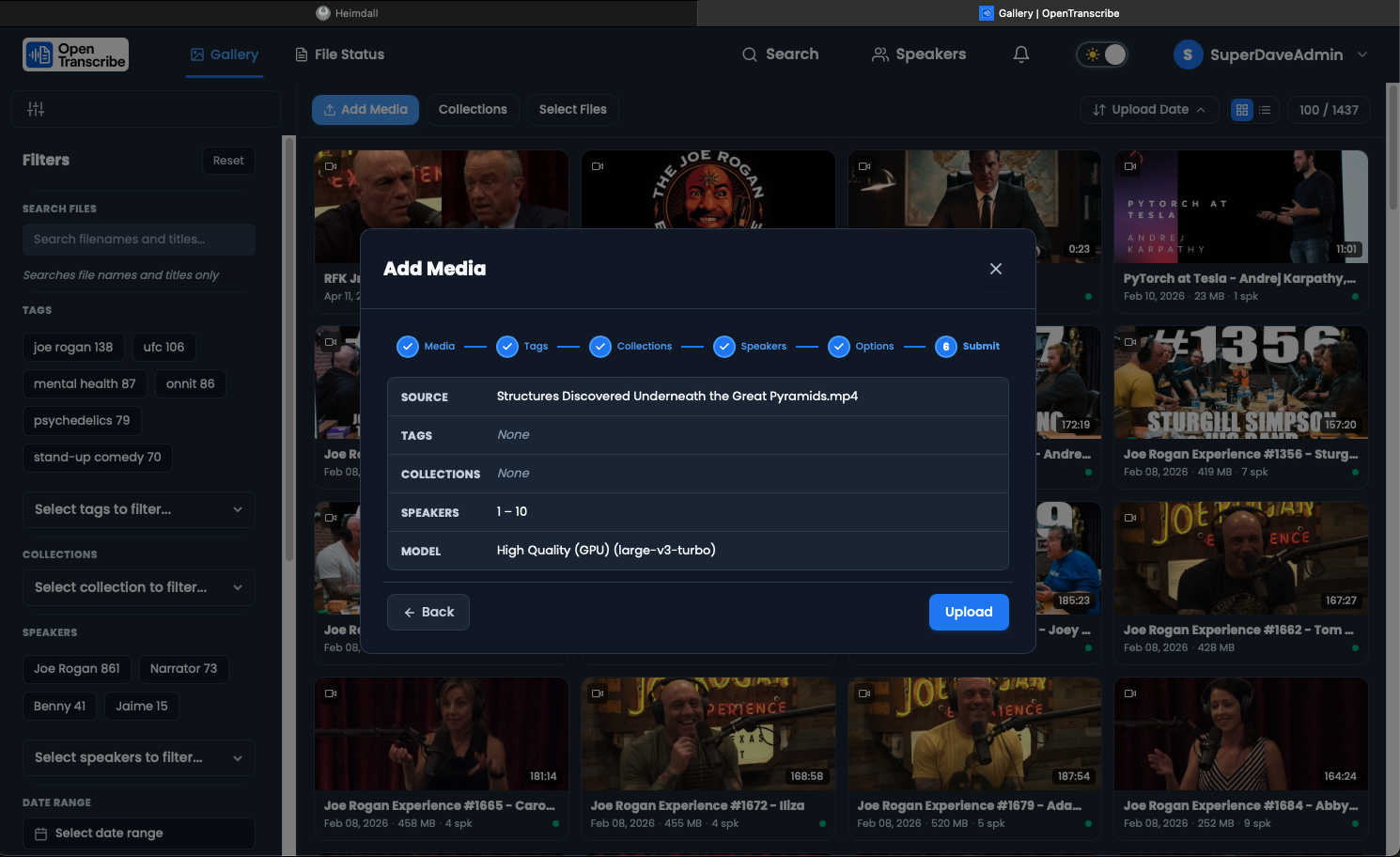Open Joe Rogan Experience #1356 Sturgill thumbnail
Screen dimensions: 1400x857
1241,382
